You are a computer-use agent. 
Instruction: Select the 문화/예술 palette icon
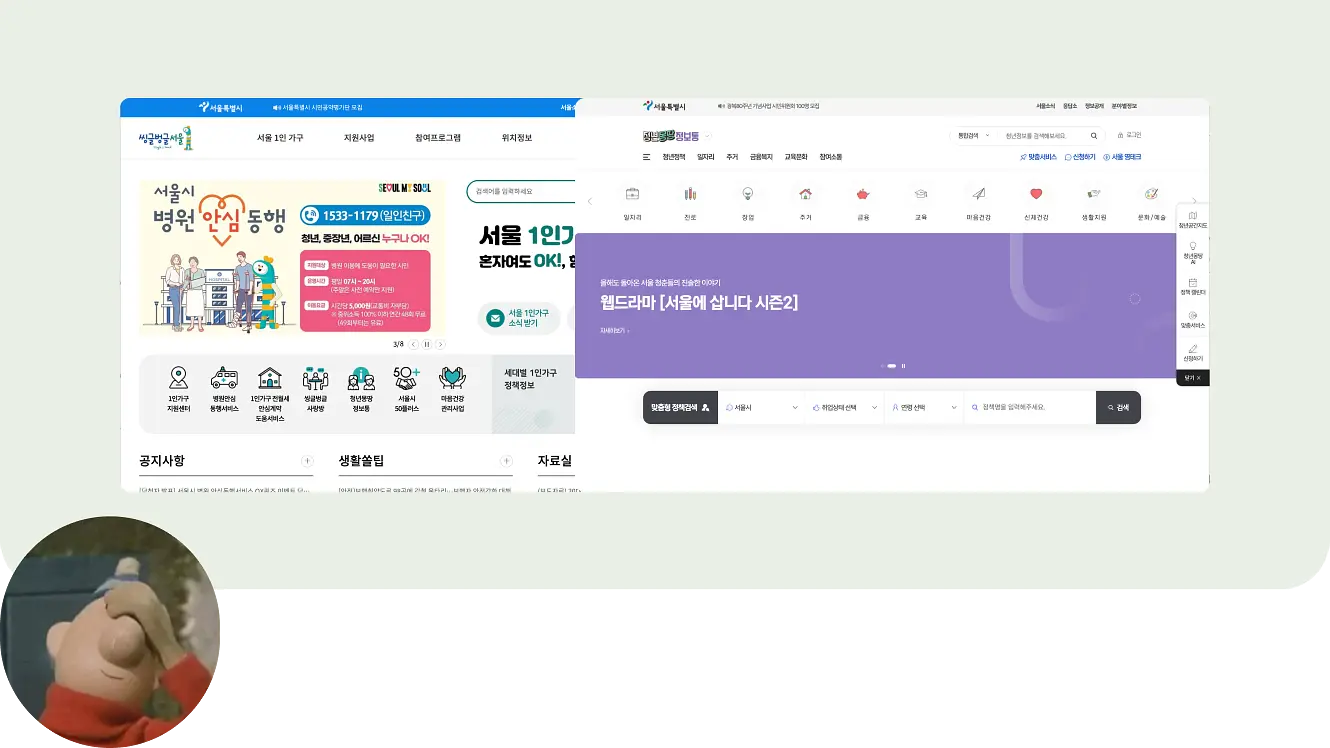1151,194
